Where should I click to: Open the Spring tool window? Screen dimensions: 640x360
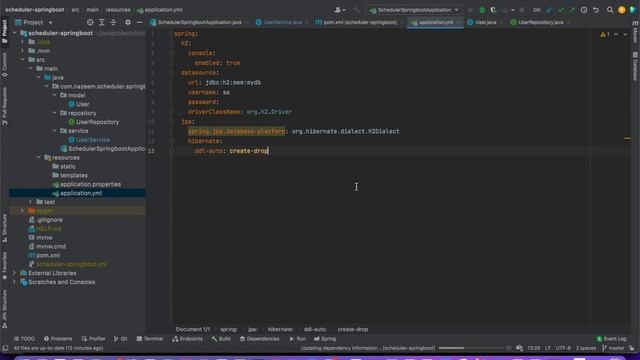[x=325, y=339]
